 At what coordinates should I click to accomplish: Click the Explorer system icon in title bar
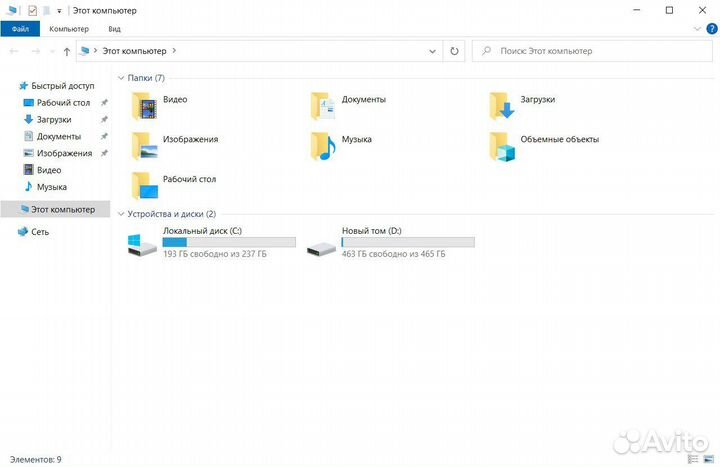[11, 10]
